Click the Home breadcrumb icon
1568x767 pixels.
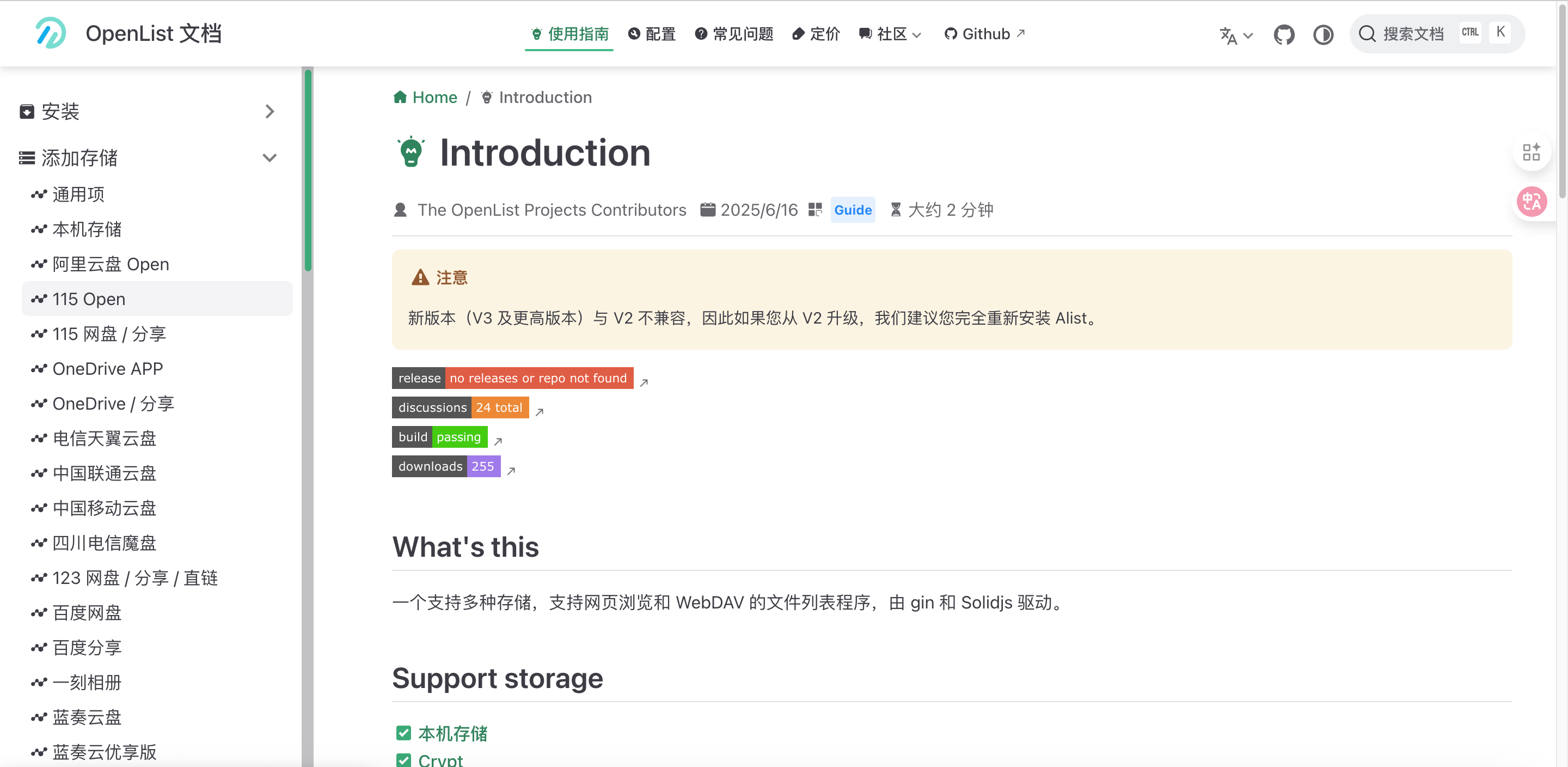point(400,98)
